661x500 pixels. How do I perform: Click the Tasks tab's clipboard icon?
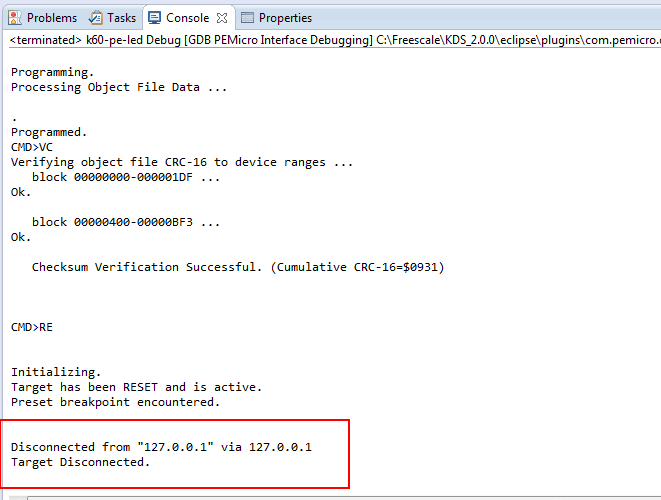tap(95, 18)
